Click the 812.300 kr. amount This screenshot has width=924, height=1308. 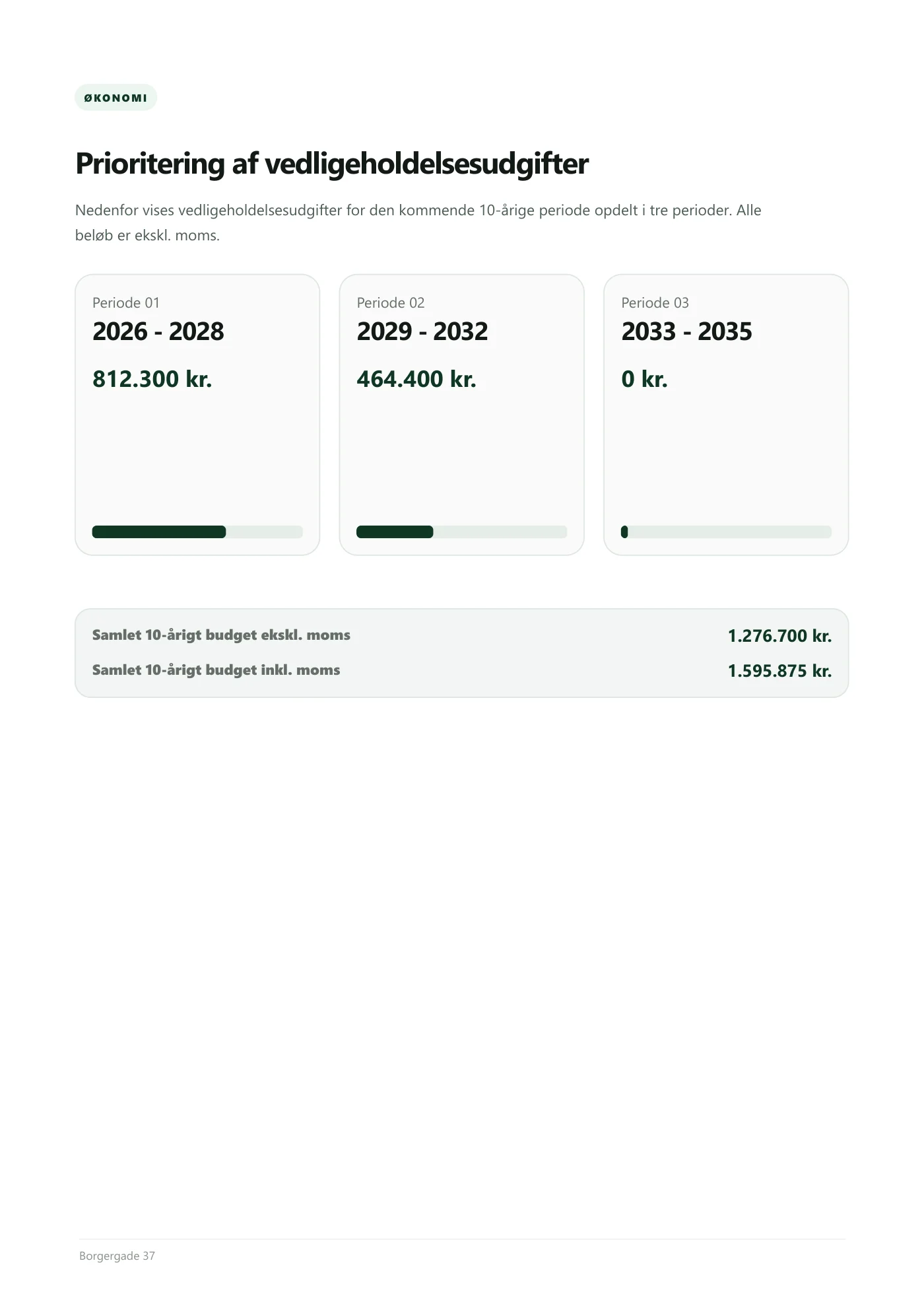coord(152,379)
